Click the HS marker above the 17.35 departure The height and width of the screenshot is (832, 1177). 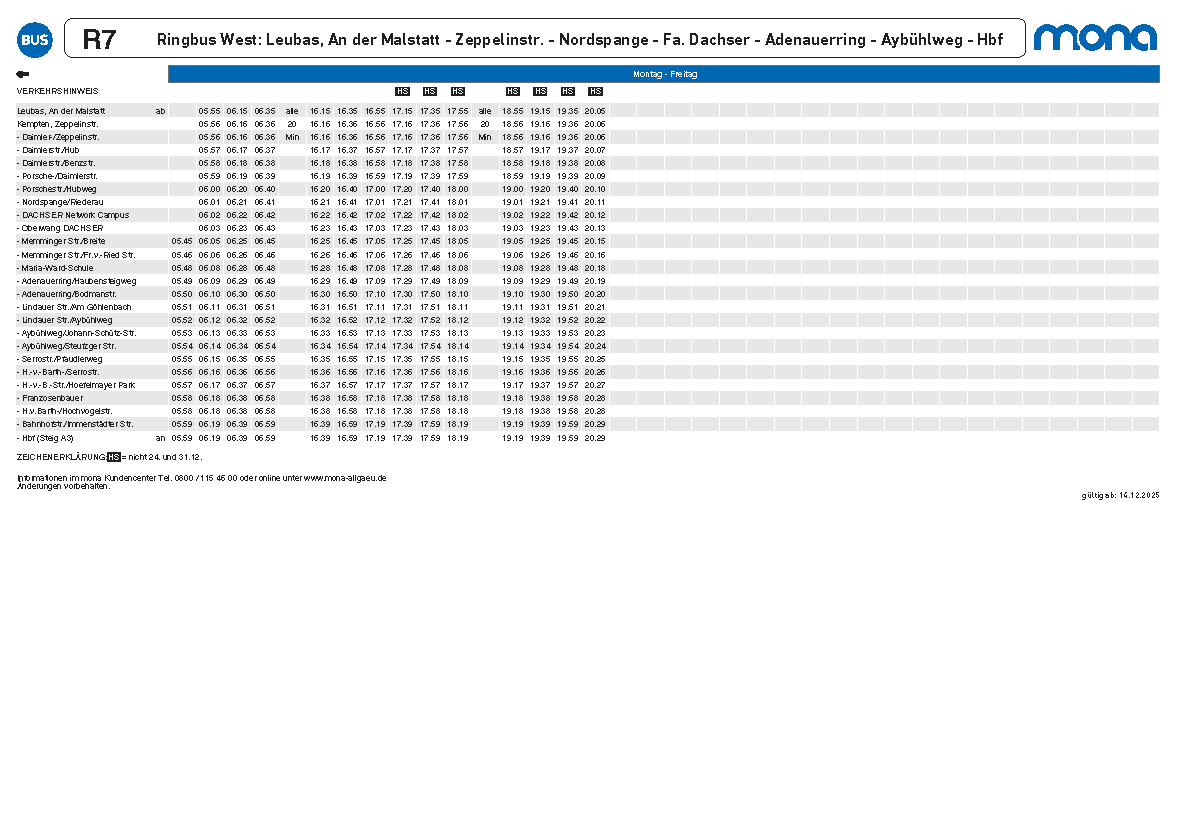(x=430, y=91)
